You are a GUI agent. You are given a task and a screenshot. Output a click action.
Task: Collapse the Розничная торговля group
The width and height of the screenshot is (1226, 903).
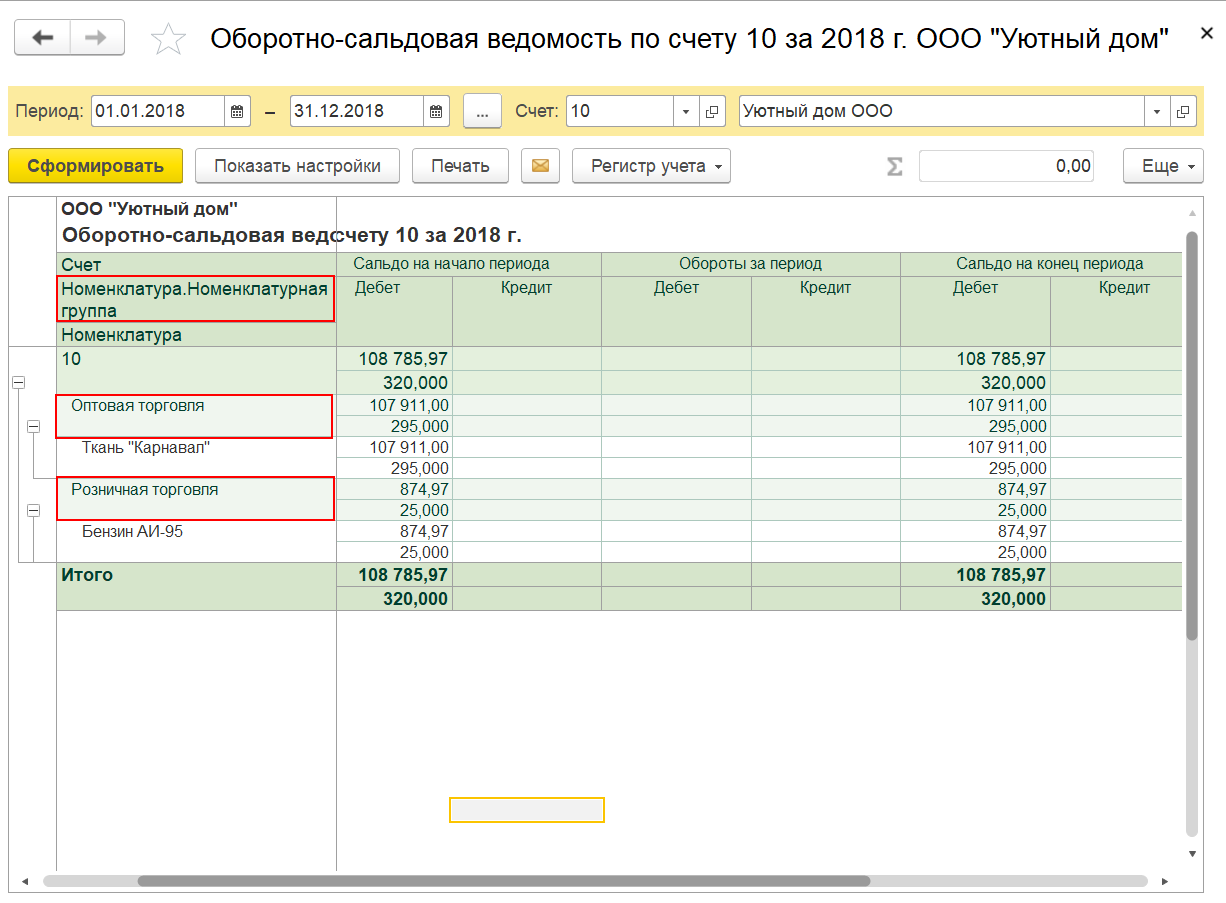pos(33,510)
